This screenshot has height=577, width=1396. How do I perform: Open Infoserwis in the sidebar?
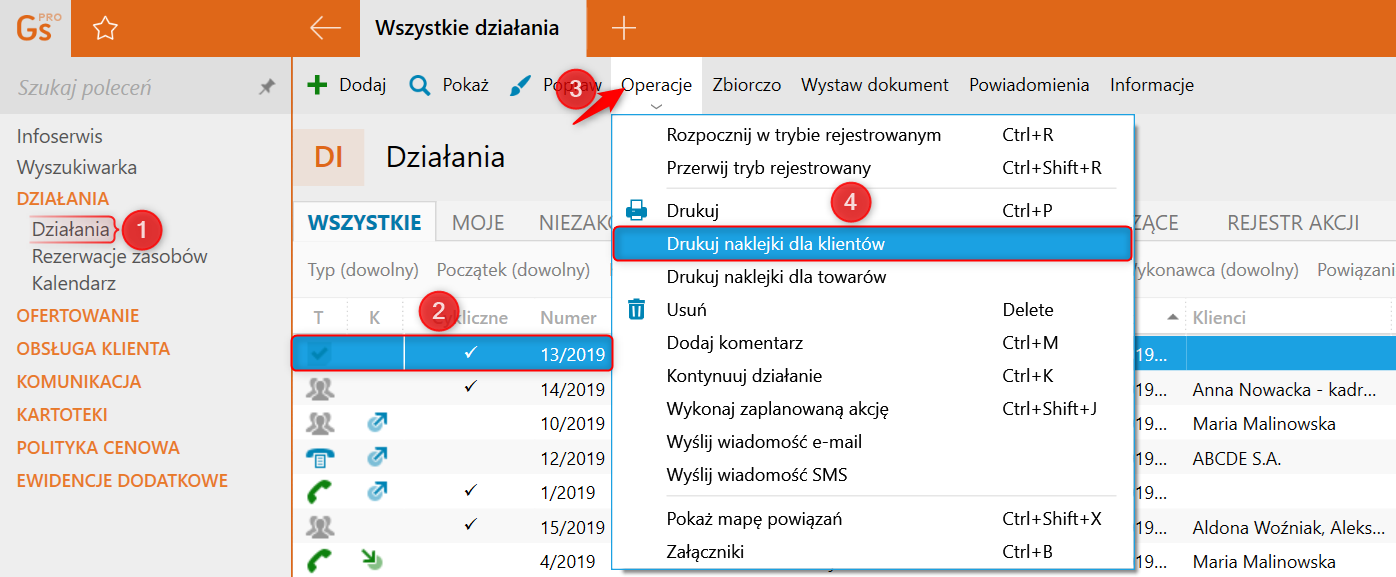click(x=60, y=137)
